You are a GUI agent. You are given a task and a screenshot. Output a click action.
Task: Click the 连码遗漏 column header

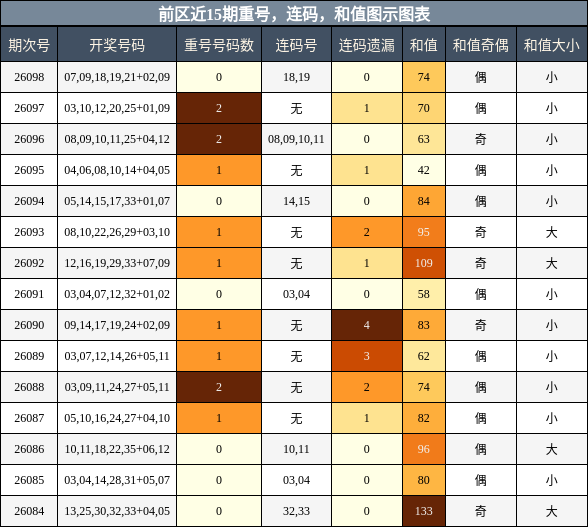coord(367,45)
